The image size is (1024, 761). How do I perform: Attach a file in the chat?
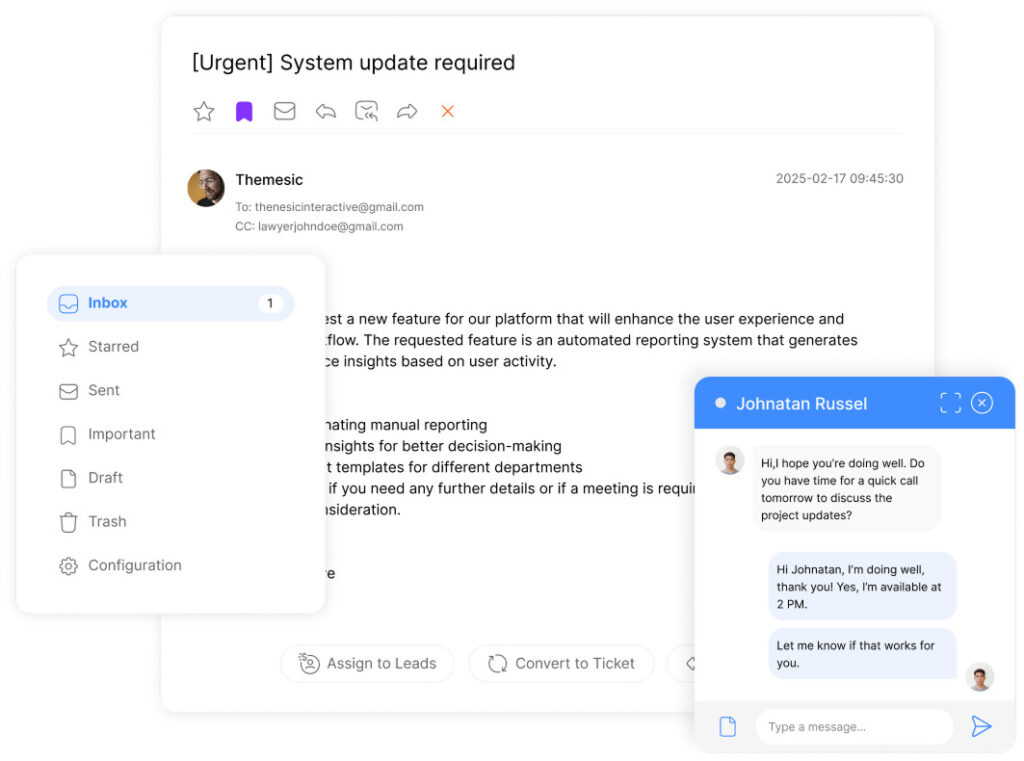point(728,727)
